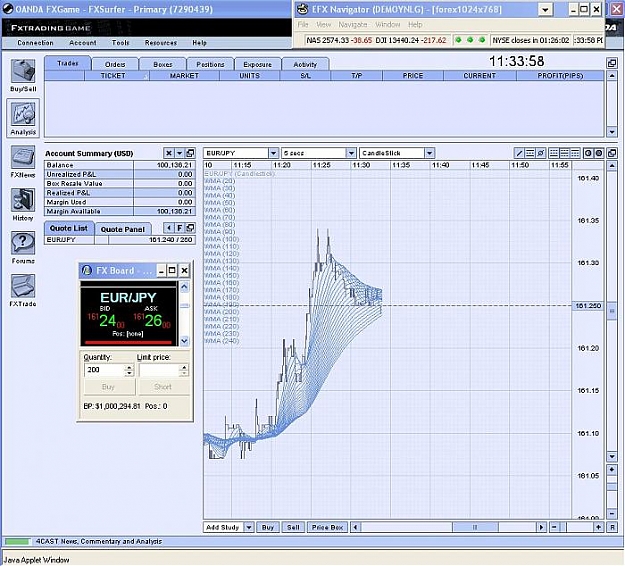Image resolution: width=625 pixels, height=566 pixels.
Task: Detach the Trades table panel
Action: tap(612, 63)
